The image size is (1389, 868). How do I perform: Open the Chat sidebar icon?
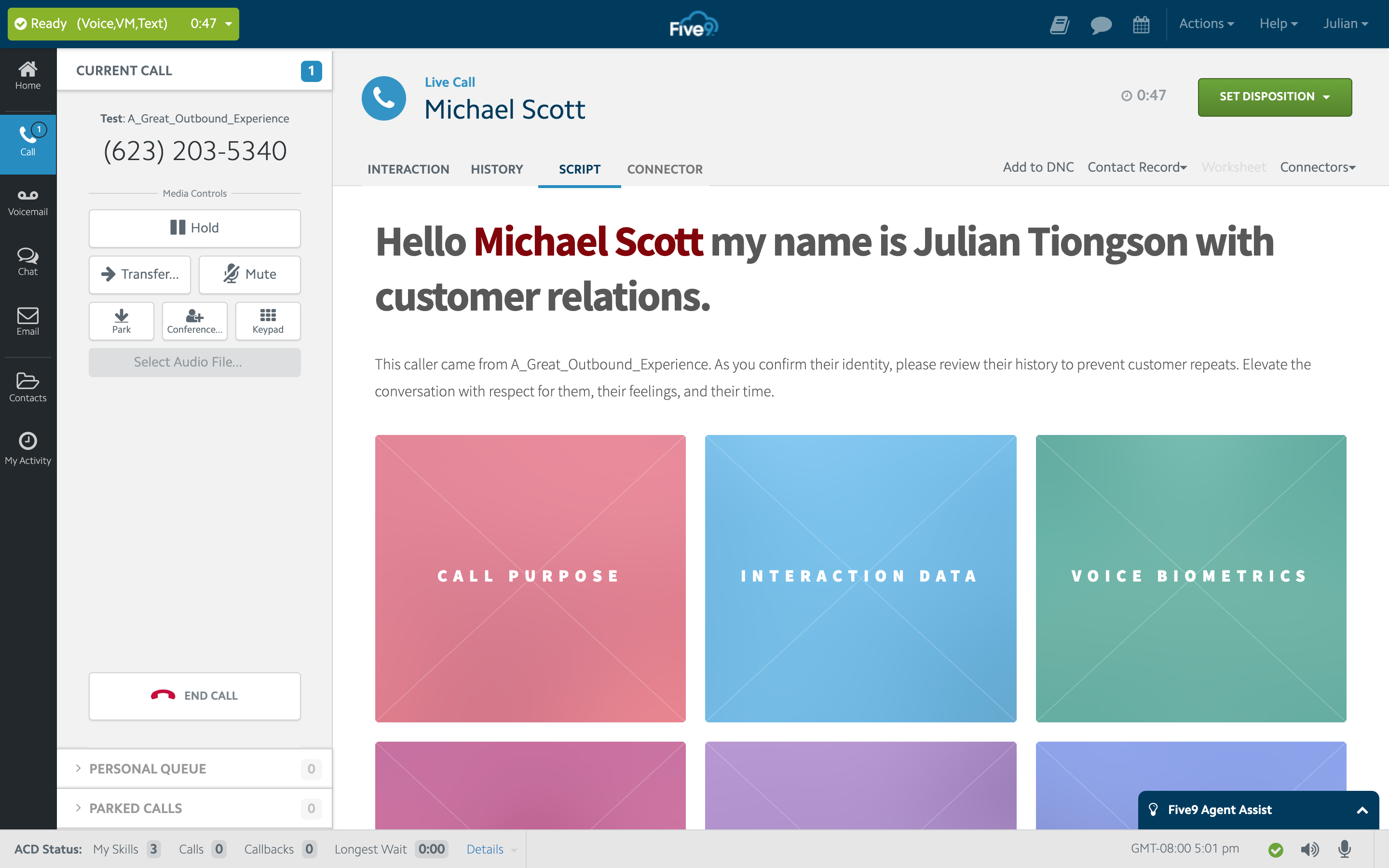[x=27, y=261]
